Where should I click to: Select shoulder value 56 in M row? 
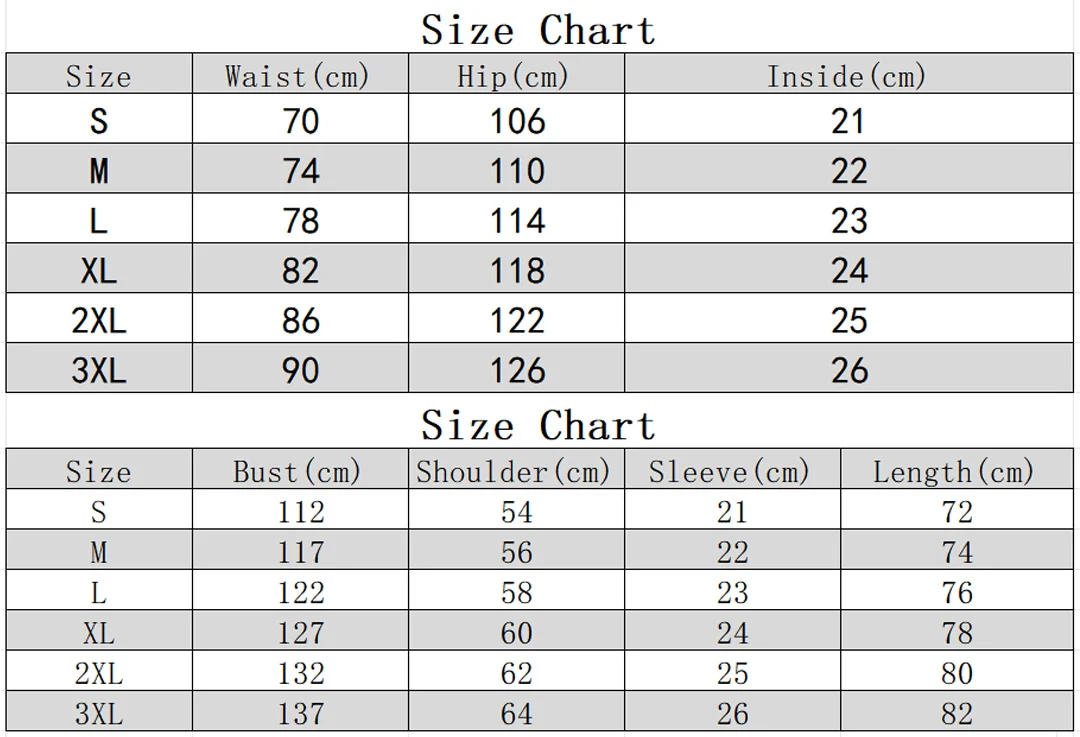click(517, 552)
